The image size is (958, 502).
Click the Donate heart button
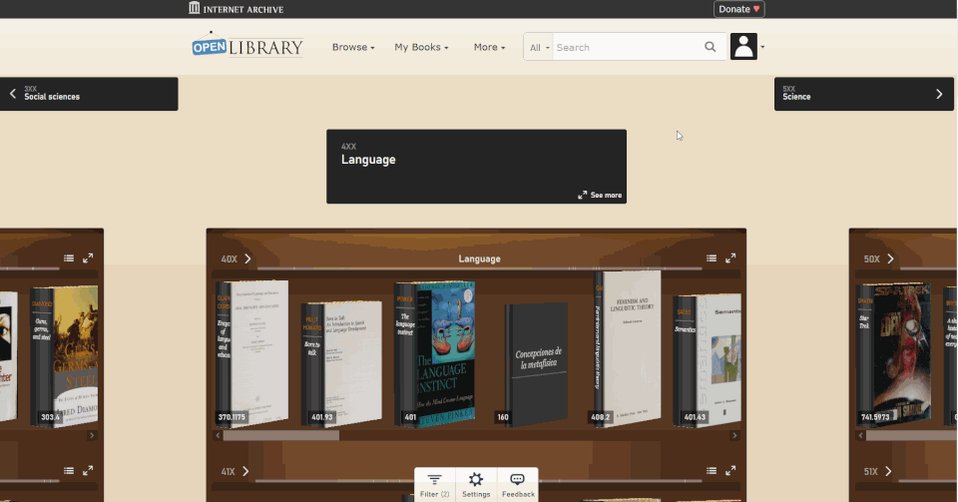click(x=739, y=9)
